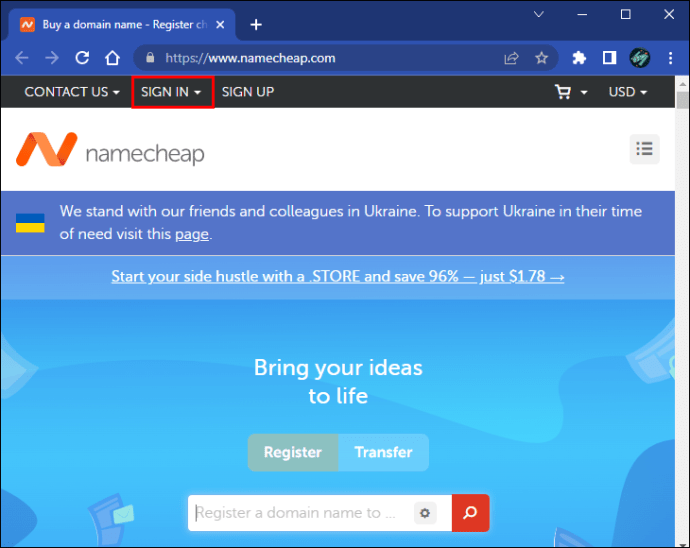Select the Register tab
Screen dimensions: 690x548
293,452
